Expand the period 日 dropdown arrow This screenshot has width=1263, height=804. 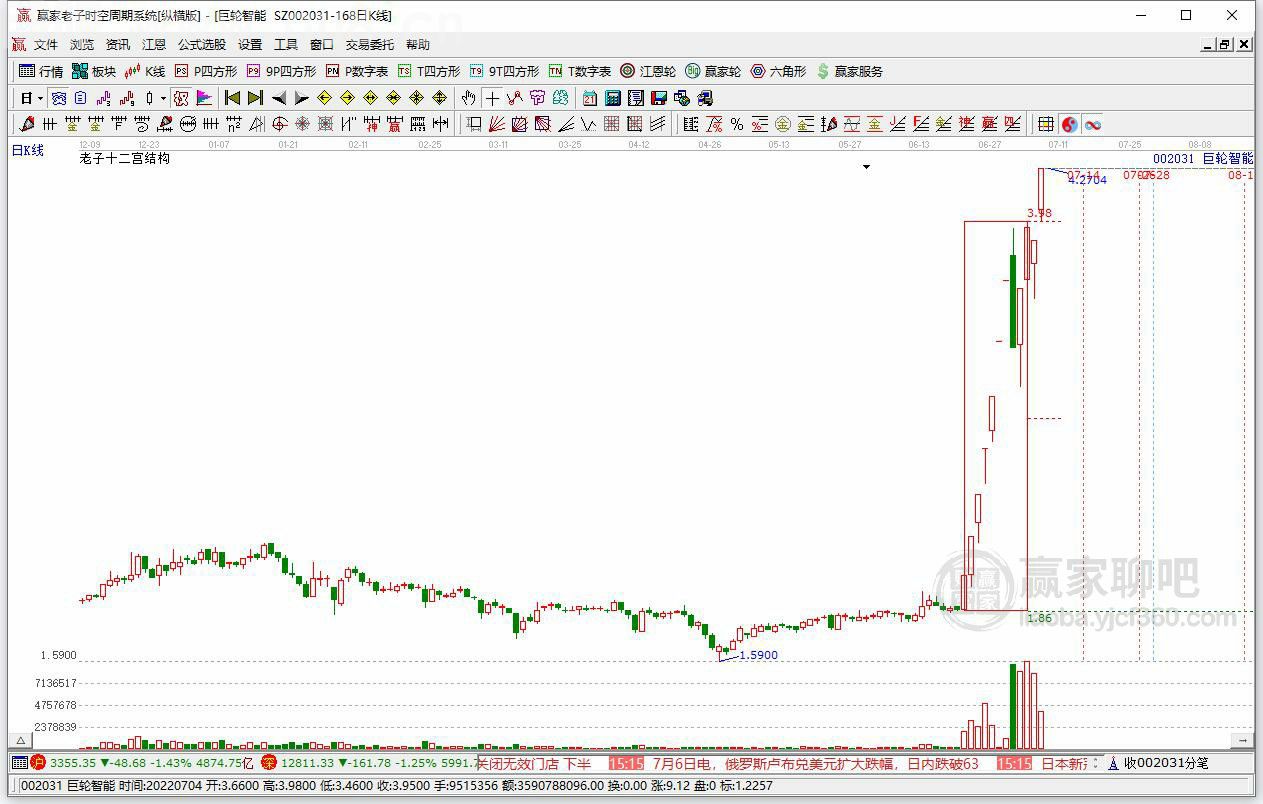(41, 98)
